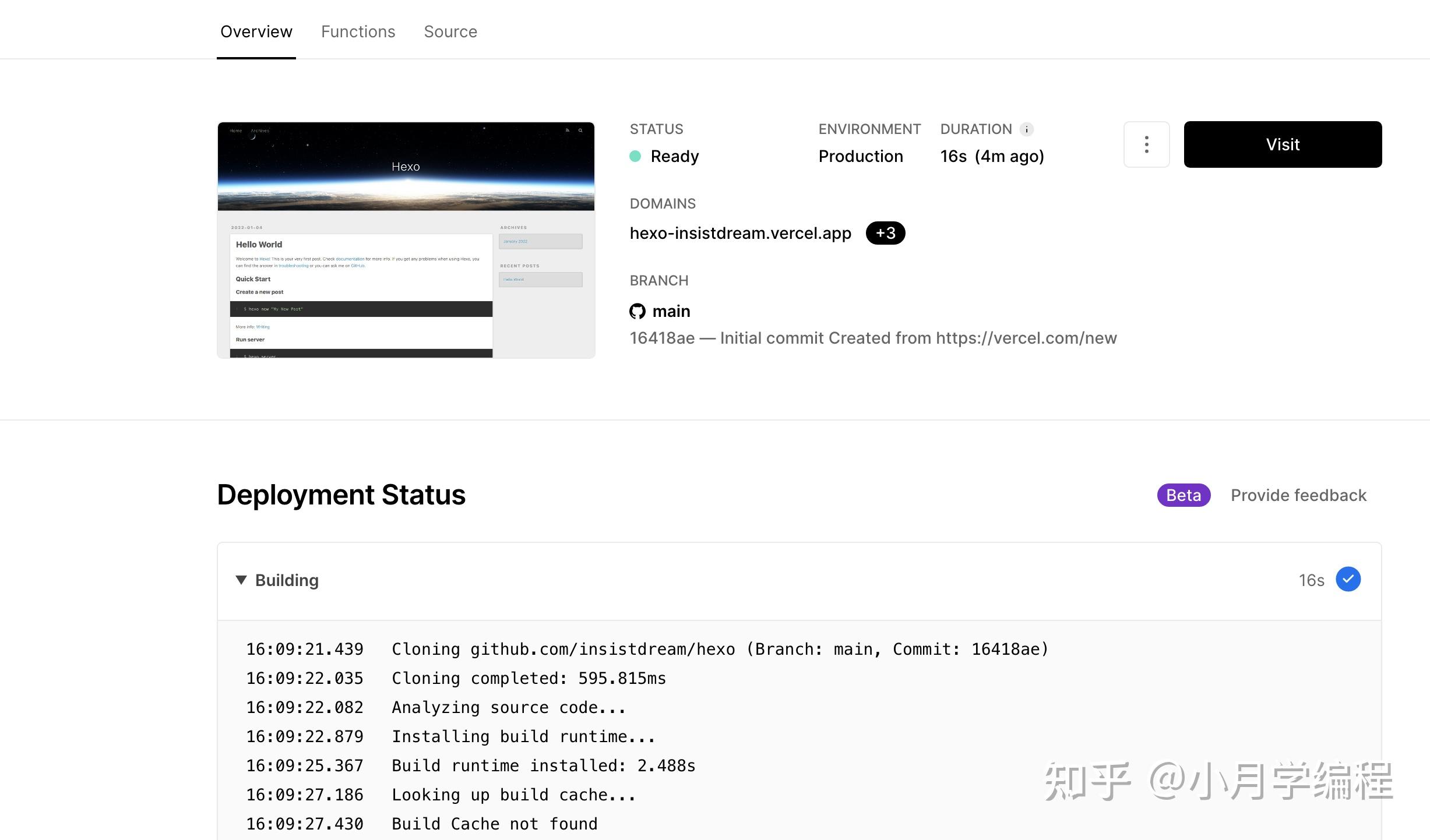Click the green Ready status dot
1430x840 pixels.
(636, 156)
